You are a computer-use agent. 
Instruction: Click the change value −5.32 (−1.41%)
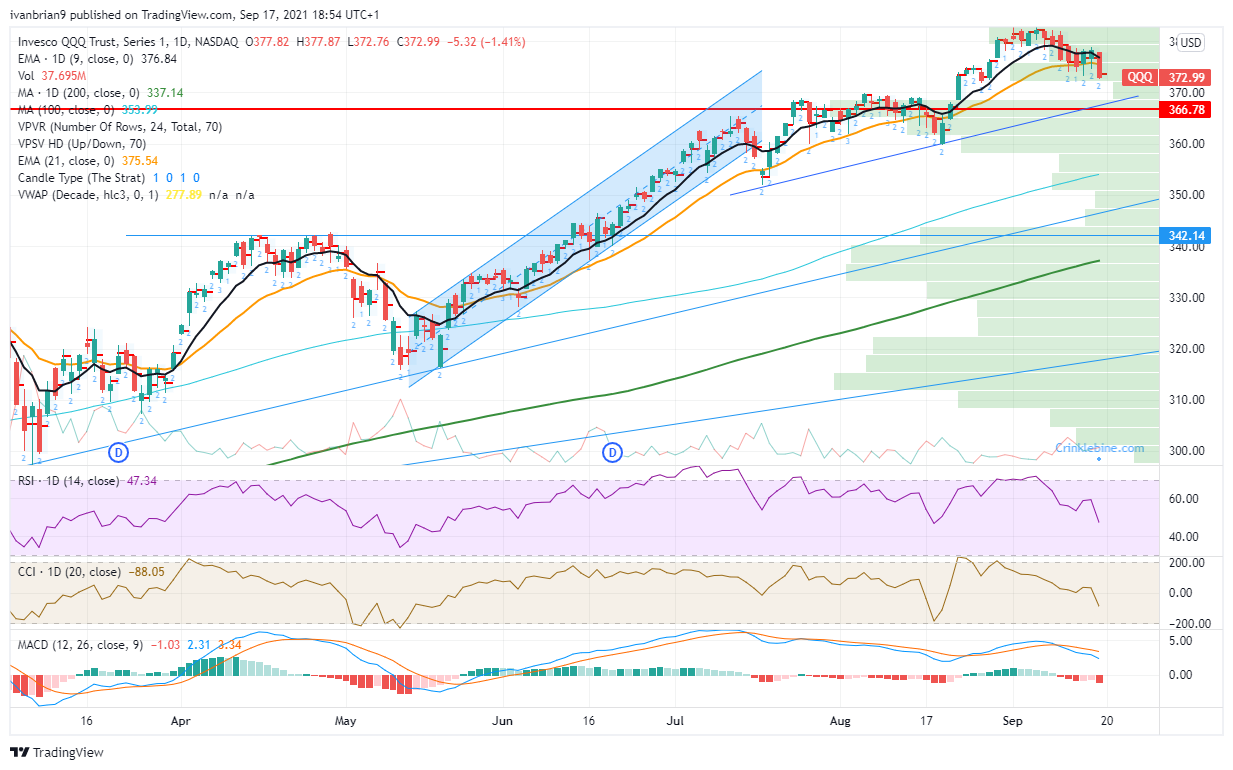pyautogui.click(x=487, y=41)
